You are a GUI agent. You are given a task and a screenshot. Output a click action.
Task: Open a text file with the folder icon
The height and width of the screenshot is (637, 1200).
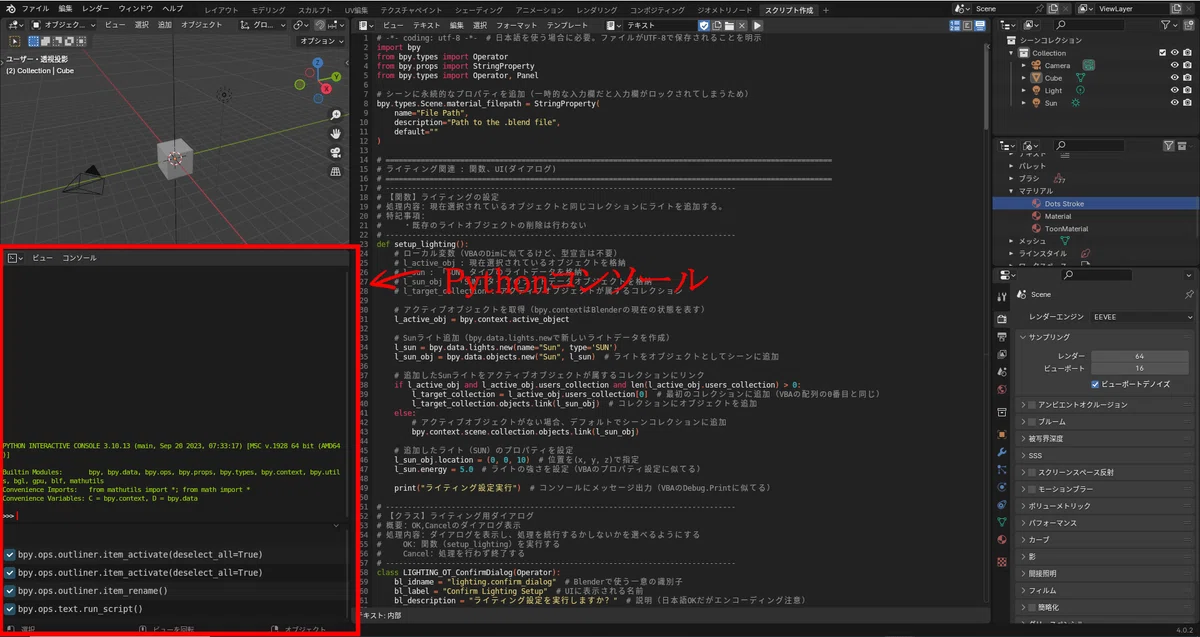pos(729,25)
